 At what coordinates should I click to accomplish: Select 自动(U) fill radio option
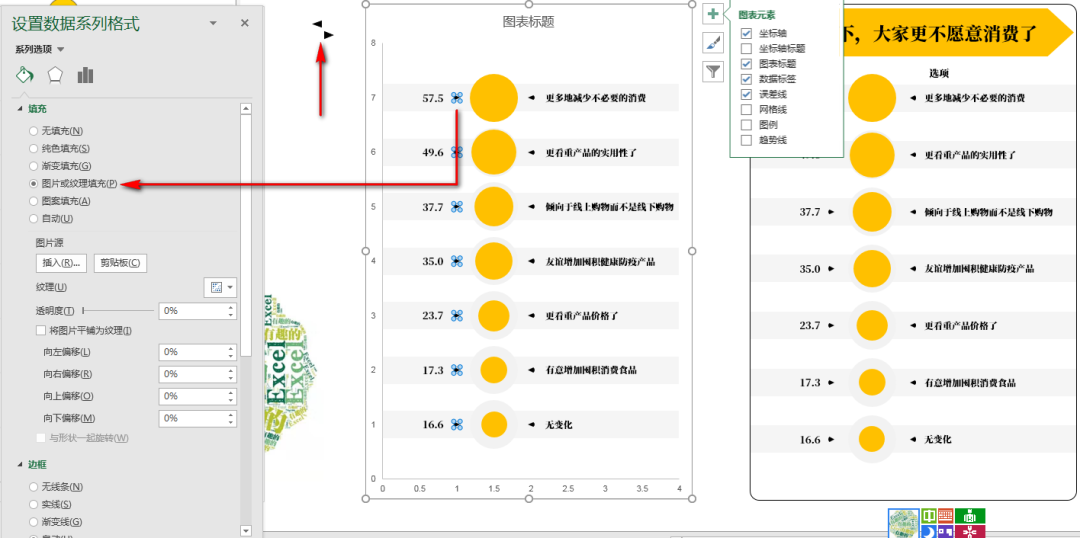point(52,218)
